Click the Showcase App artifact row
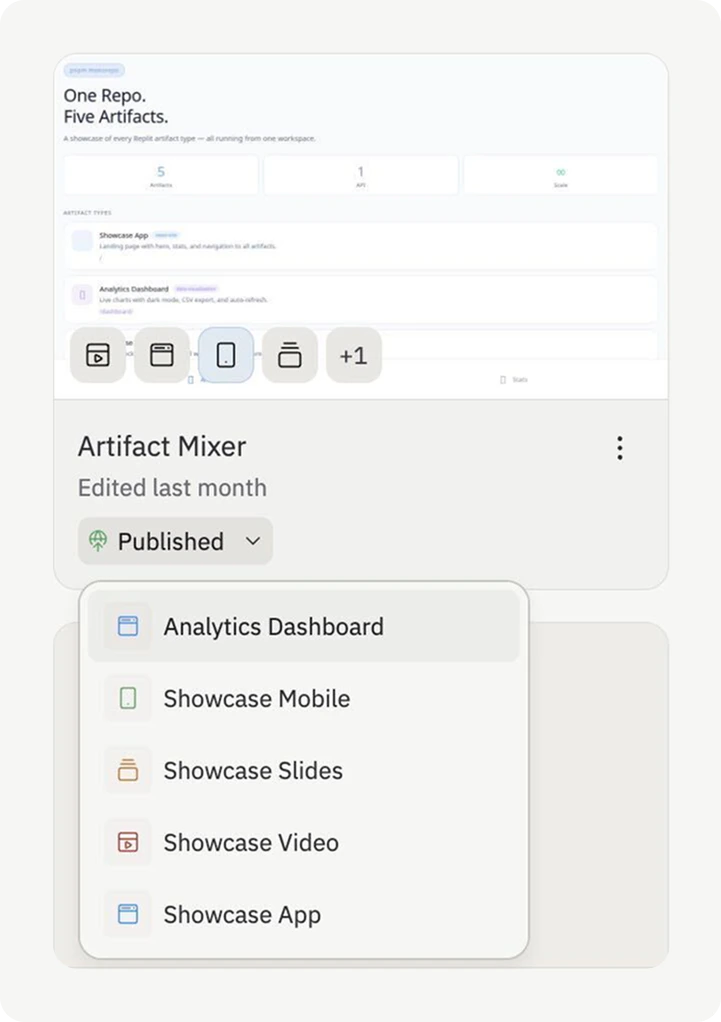The image size is (721, 1022). tap(360, 244)
